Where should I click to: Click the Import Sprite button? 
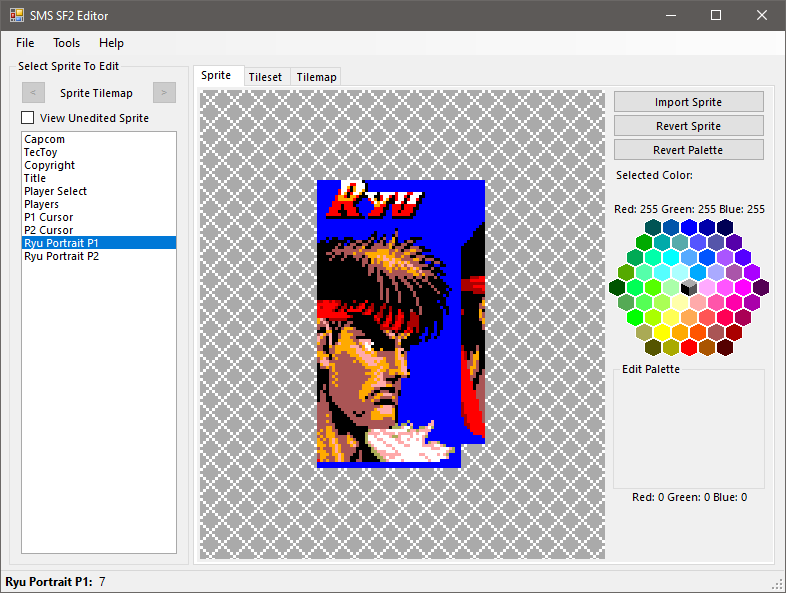[688, 102]
